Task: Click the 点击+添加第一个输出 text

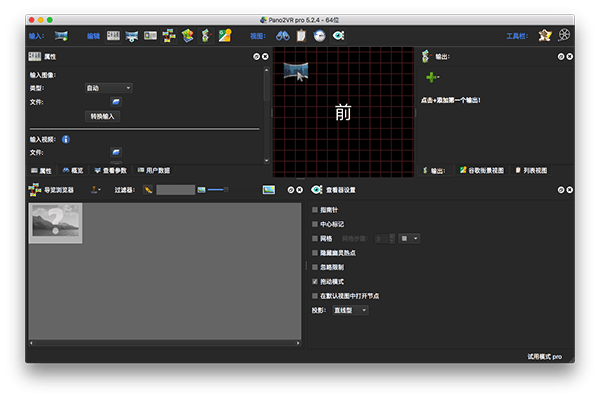Action: click(458, 101)
